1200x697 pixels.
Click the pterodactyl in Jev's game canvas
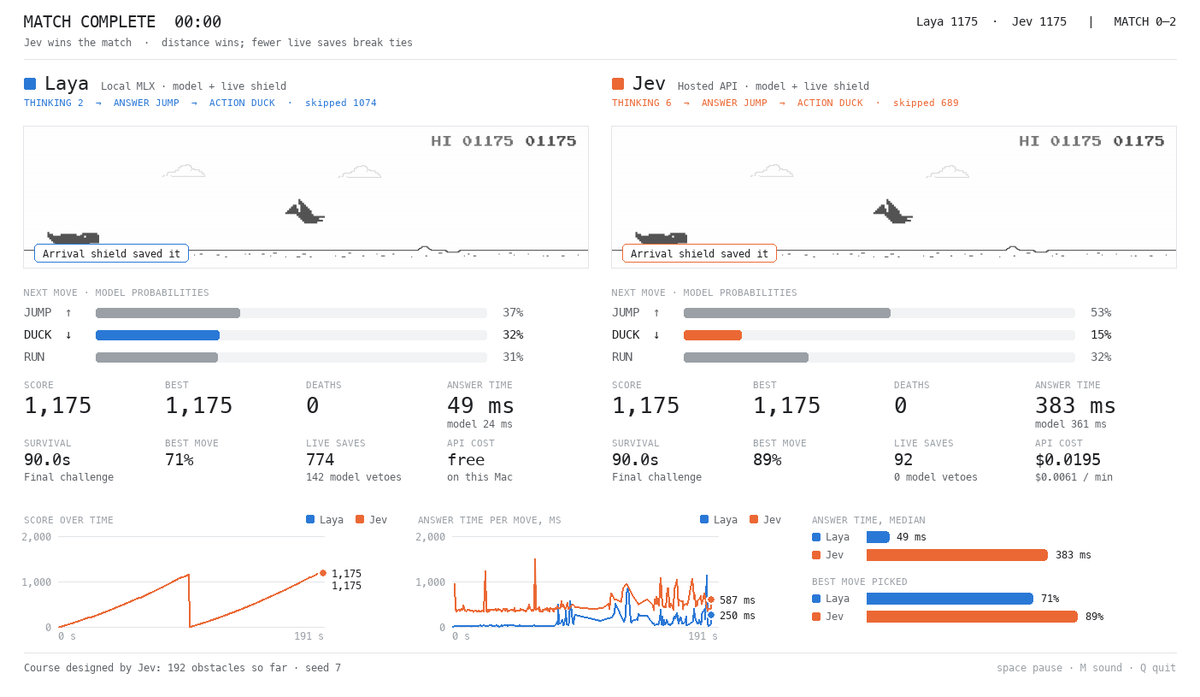coord(894,212)
